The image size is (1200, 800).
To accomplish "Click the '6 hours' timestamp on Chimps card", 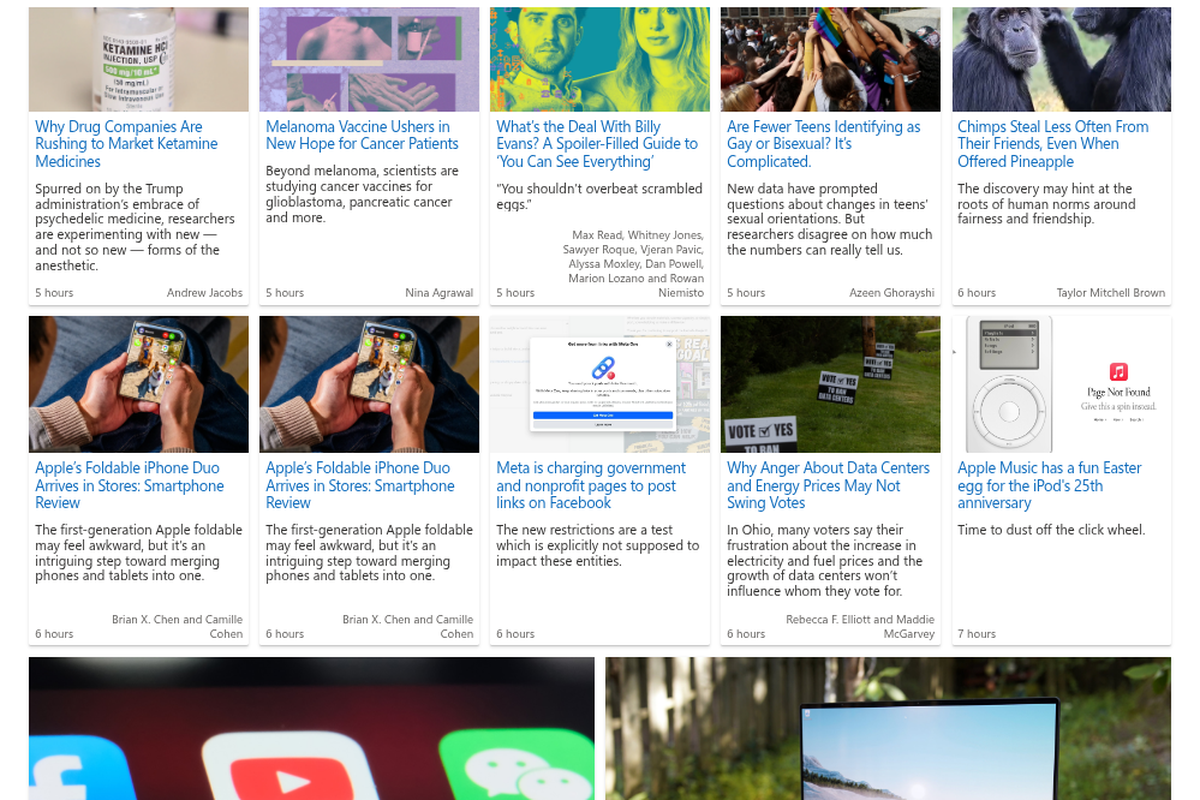I will click(977, 293).
